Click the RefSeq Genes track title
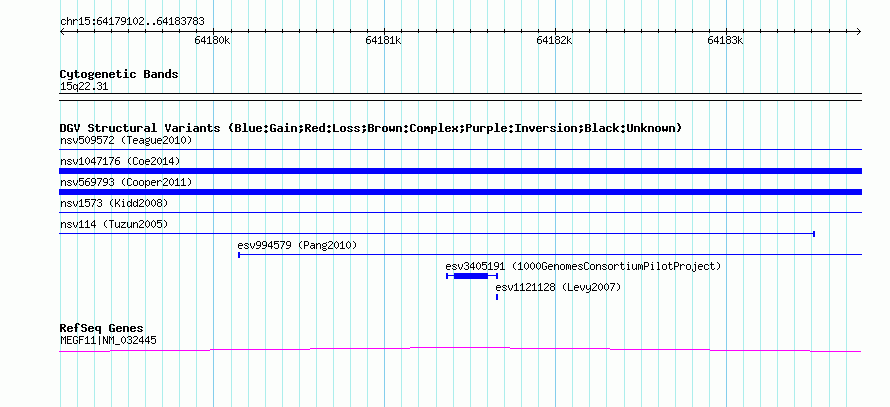Screen dimensions: 890x407 102,328
